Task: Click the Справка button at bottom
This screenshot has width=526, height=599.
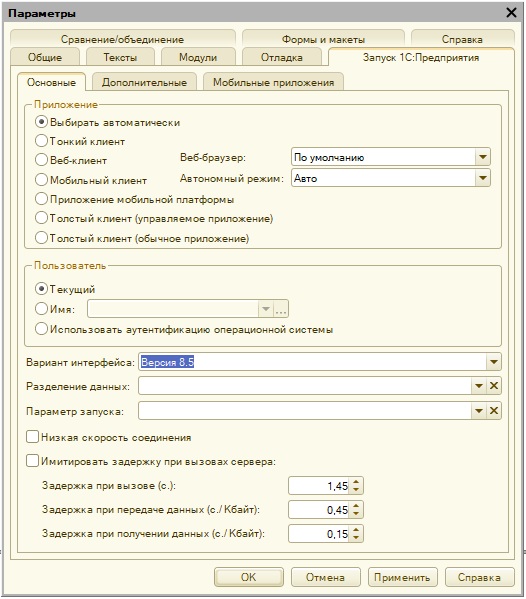Action: click(479, 577)
